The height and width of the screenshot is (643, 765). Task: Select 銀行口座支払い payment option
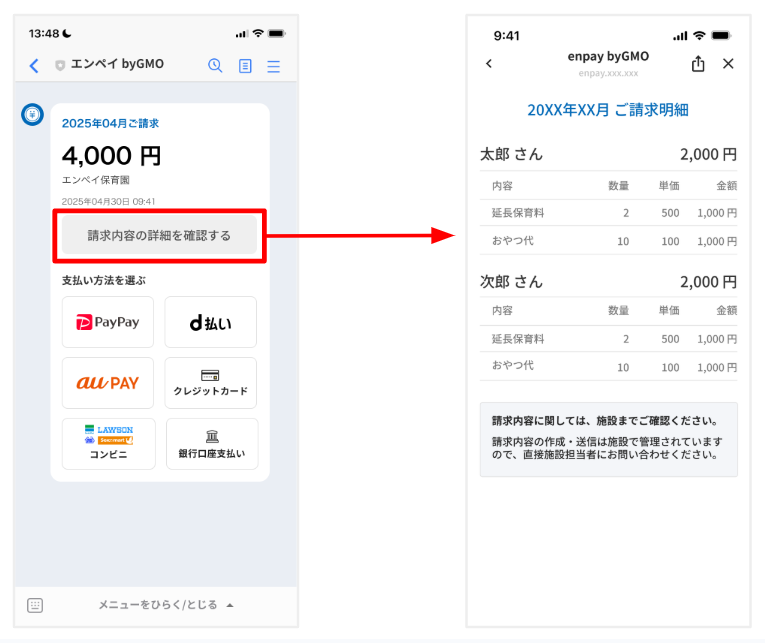[212, 444]
